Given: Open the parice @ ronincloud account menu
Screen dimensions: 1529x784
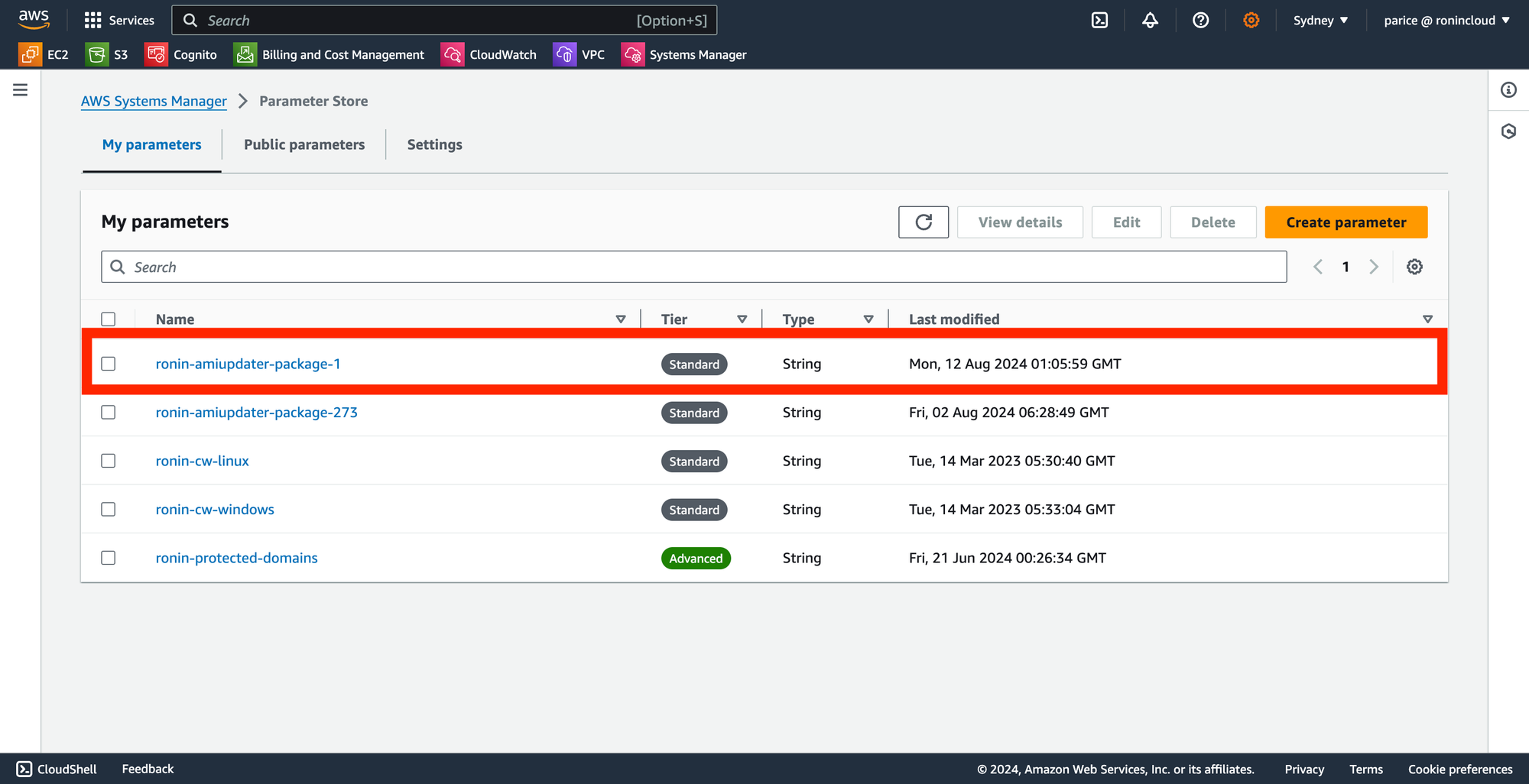Looking at the screenshot, I should click(x=1446, y=21).
